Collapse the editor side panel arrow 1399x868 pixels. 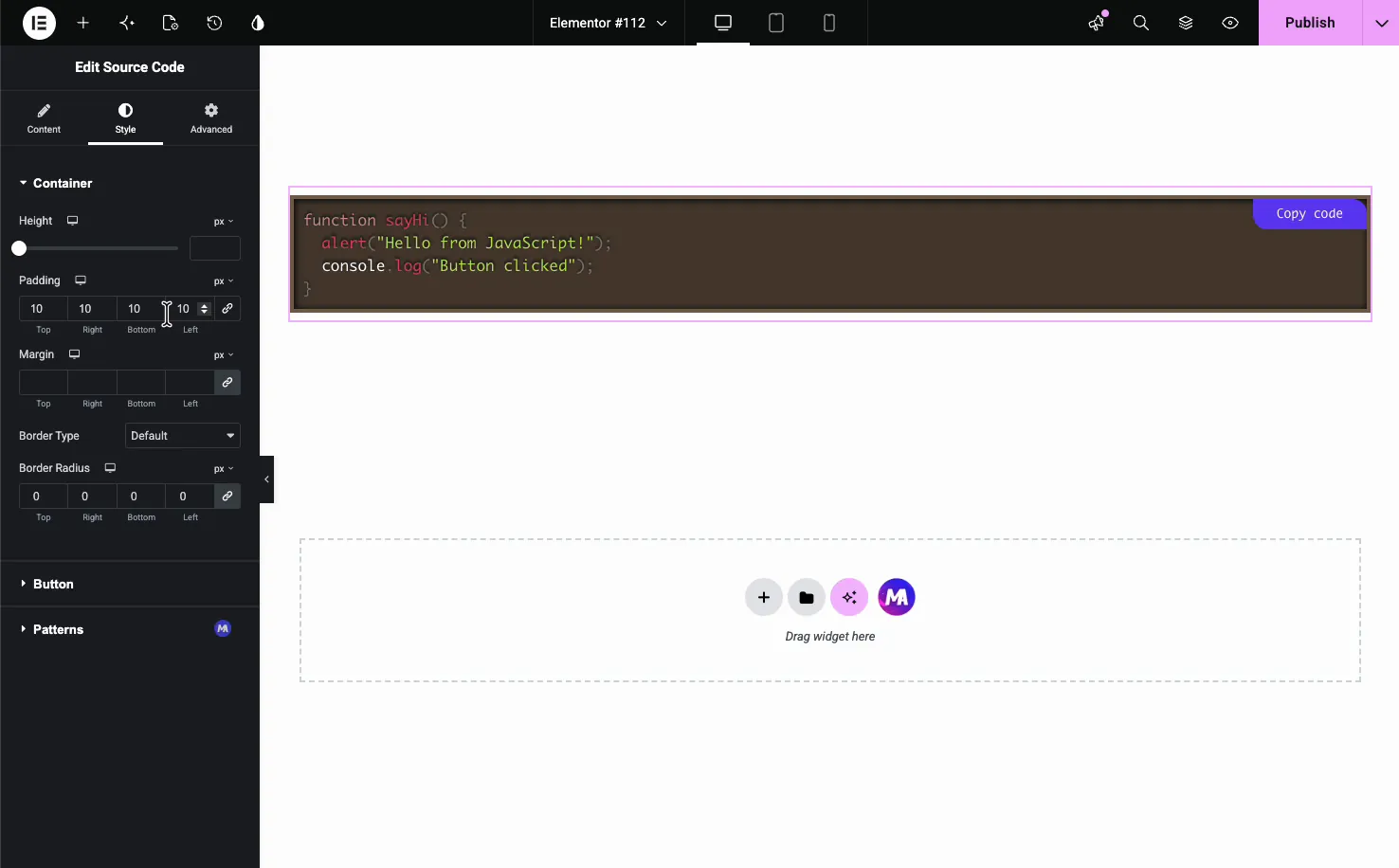click(266, 479)
